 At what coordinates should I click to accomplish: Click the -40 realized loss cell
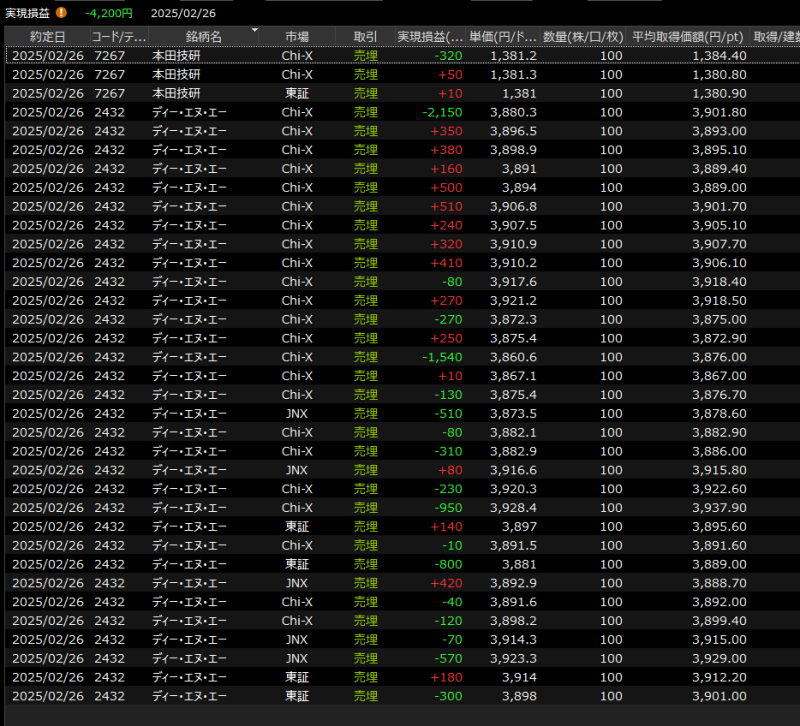click(x=452, y=602)
